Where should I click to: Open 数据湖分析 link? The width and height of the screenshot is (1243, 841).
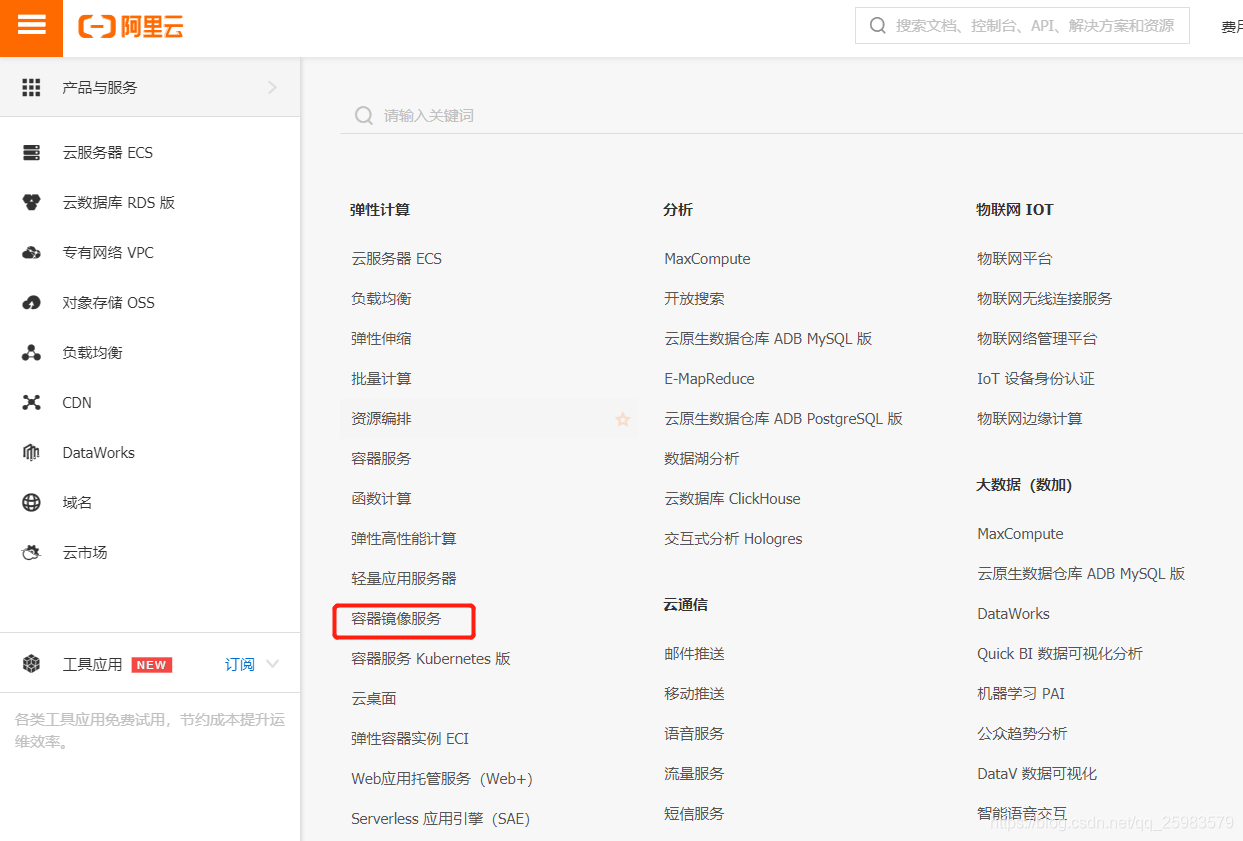[x=702, y=459]
